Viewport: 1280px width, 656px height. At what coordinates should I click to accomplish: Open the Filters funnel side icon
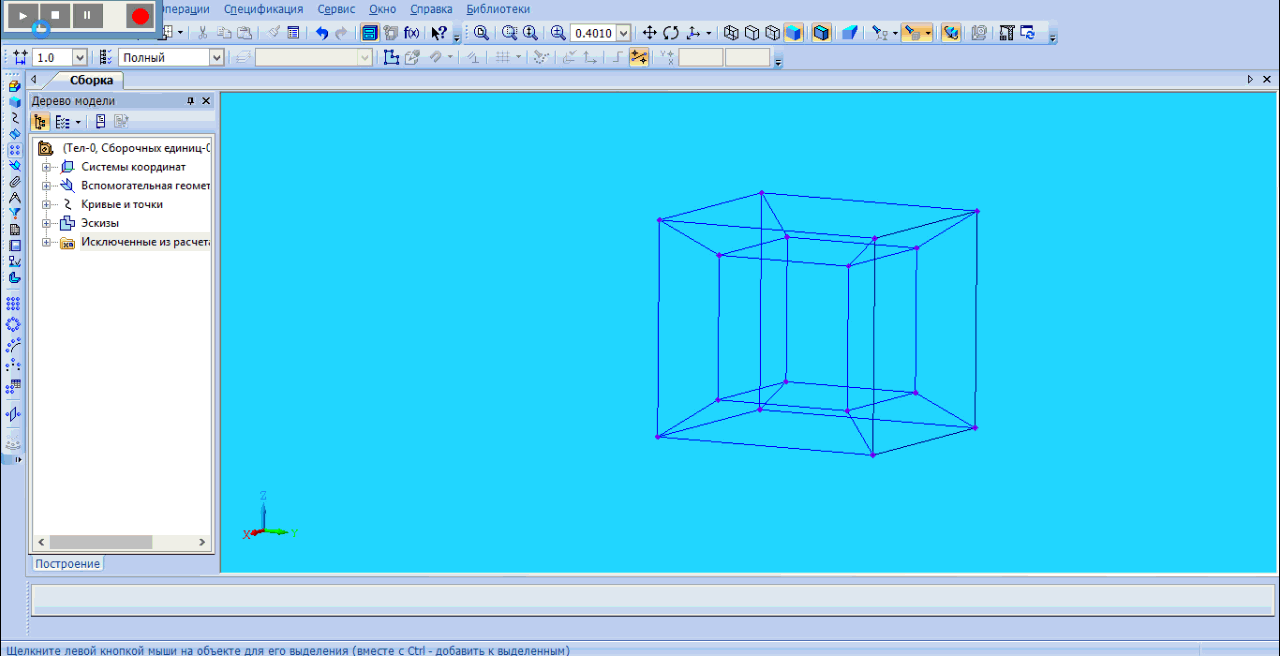(x=14, y=213)
